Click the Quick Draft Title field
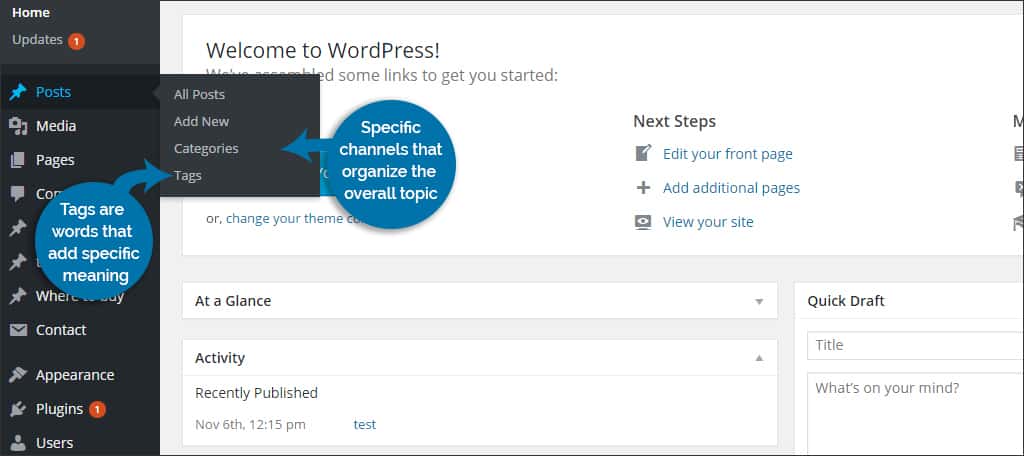1024x456 pixels. (916, 345)
